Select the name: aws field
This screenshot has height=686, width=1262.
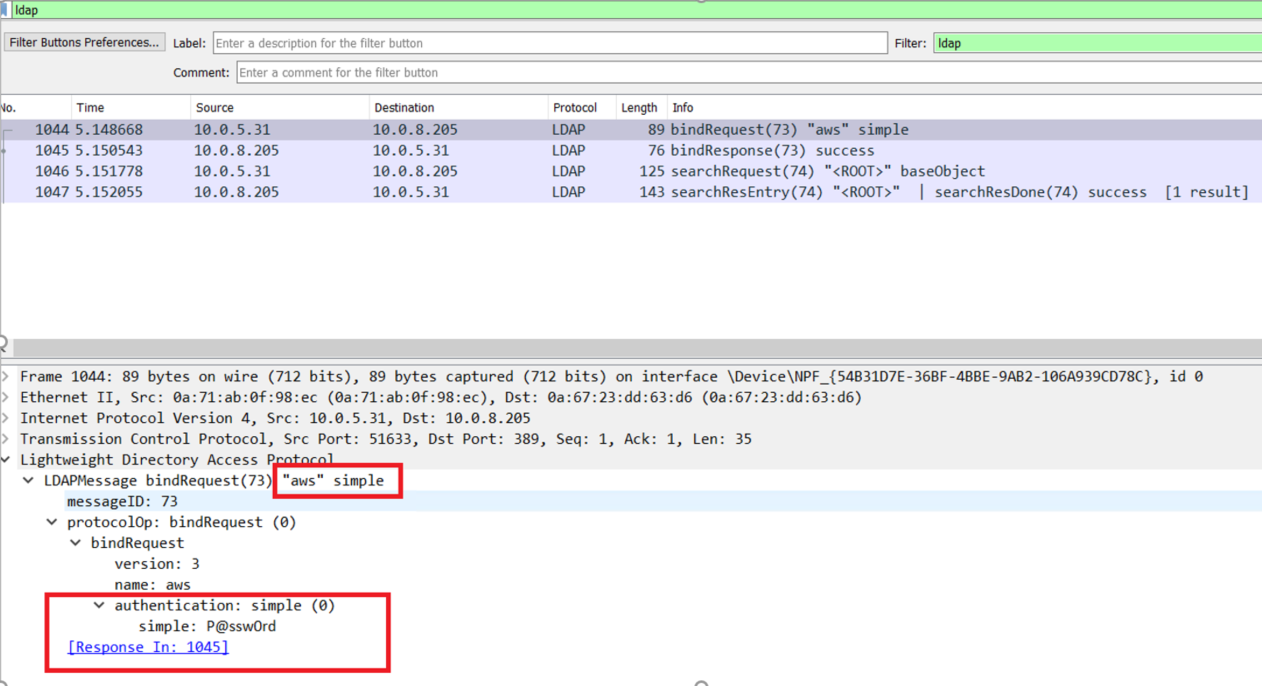[x=152, y=585]
